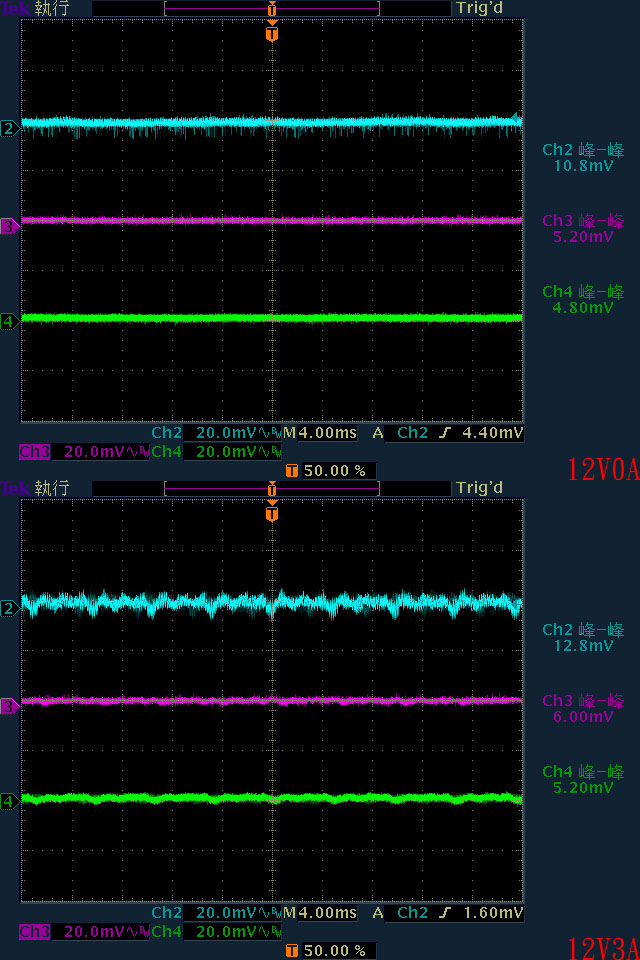Click the Ch3 ground marker in the 12V3A capture
This screenshot has height=960, width=640.
[9, 707]
